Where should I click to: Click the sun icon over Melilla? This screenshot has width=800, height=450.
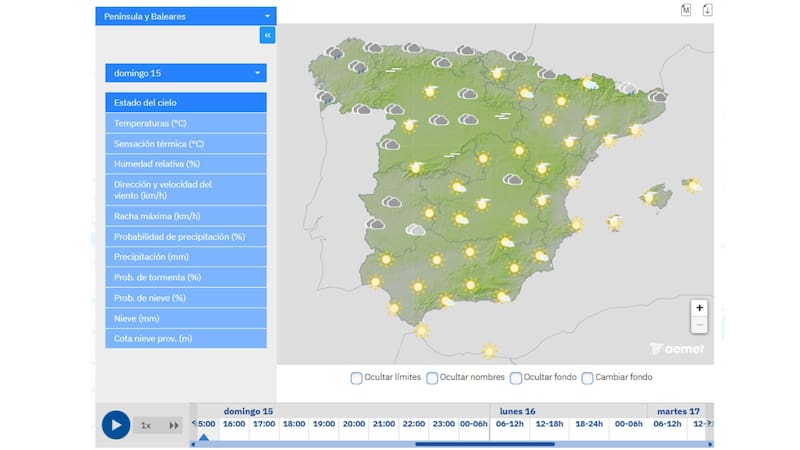coord(489,351)
